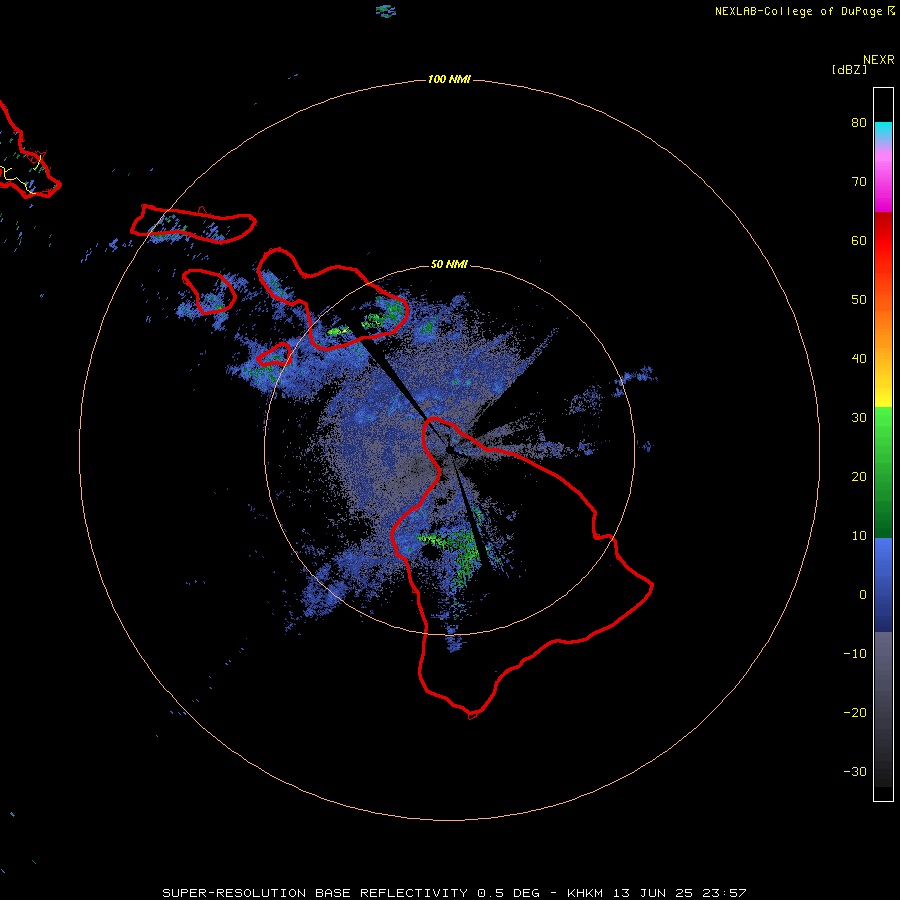Click the 50 NMI range ring label
900x900 pixels.
[x=449, y=264]
